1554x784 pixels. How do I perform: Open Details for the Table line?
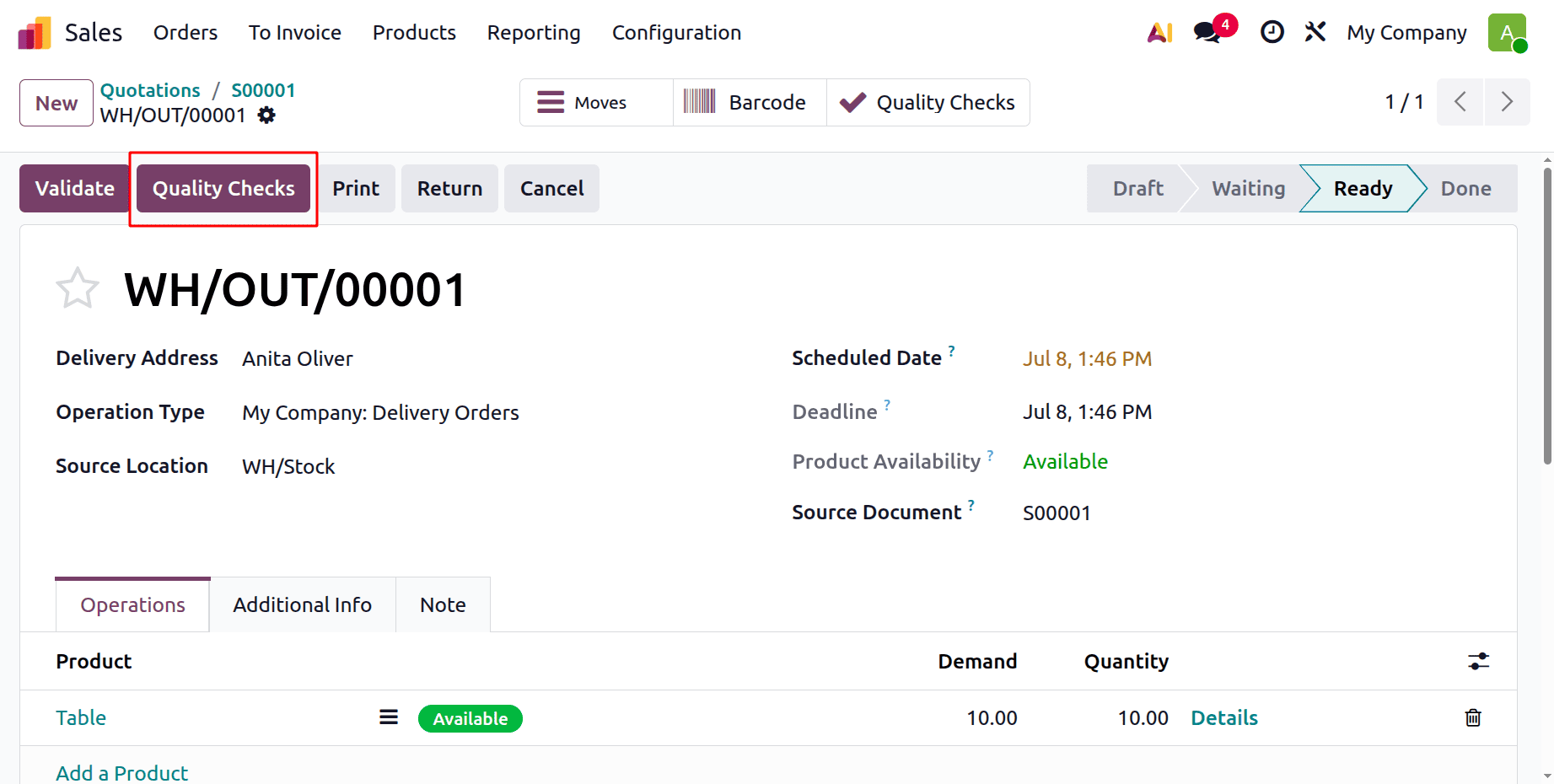pyautogui.click(x=1224, y=717)
